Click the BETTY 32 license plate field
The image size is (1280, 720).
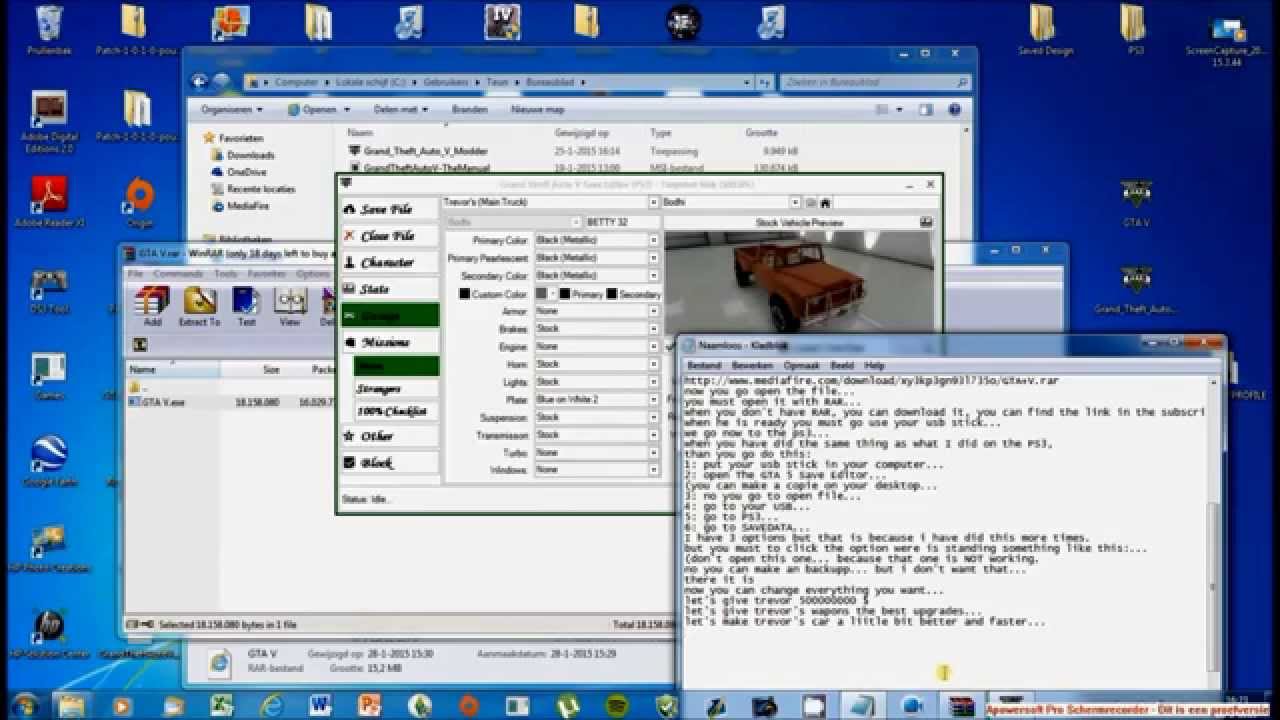623,222
